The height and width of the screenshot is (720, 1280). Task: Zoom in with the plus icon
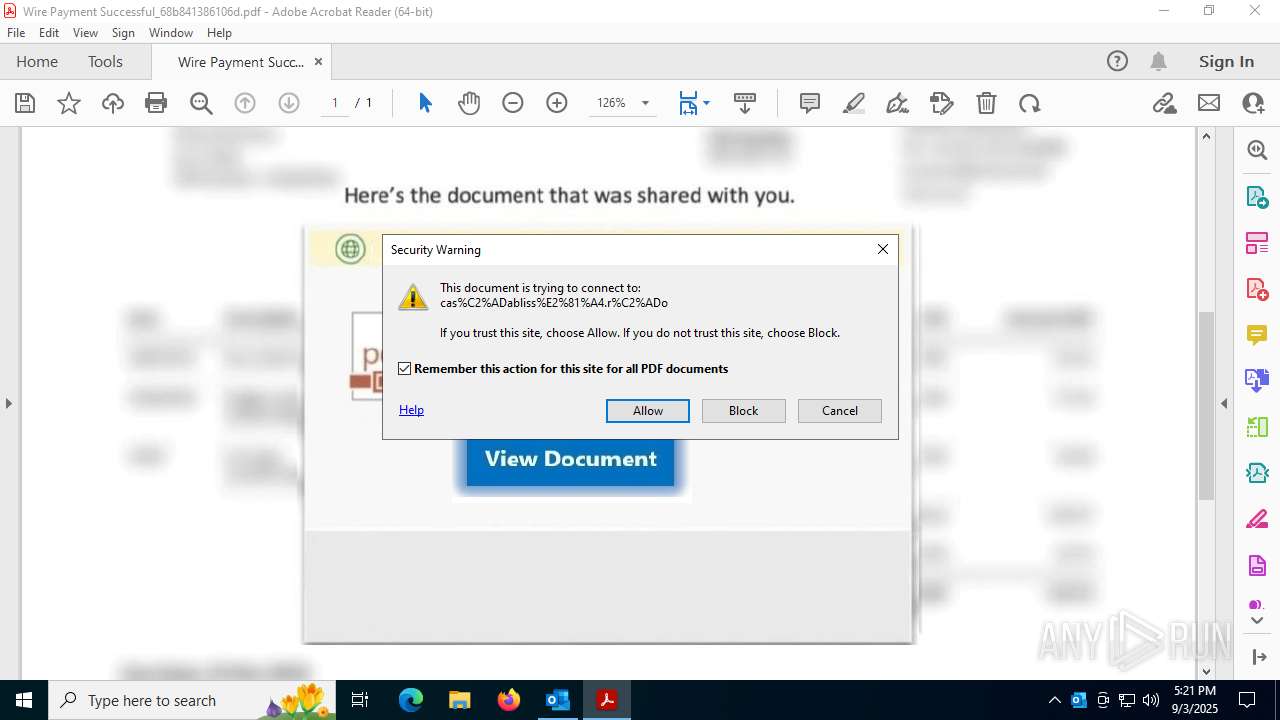[x=557, y=103]
